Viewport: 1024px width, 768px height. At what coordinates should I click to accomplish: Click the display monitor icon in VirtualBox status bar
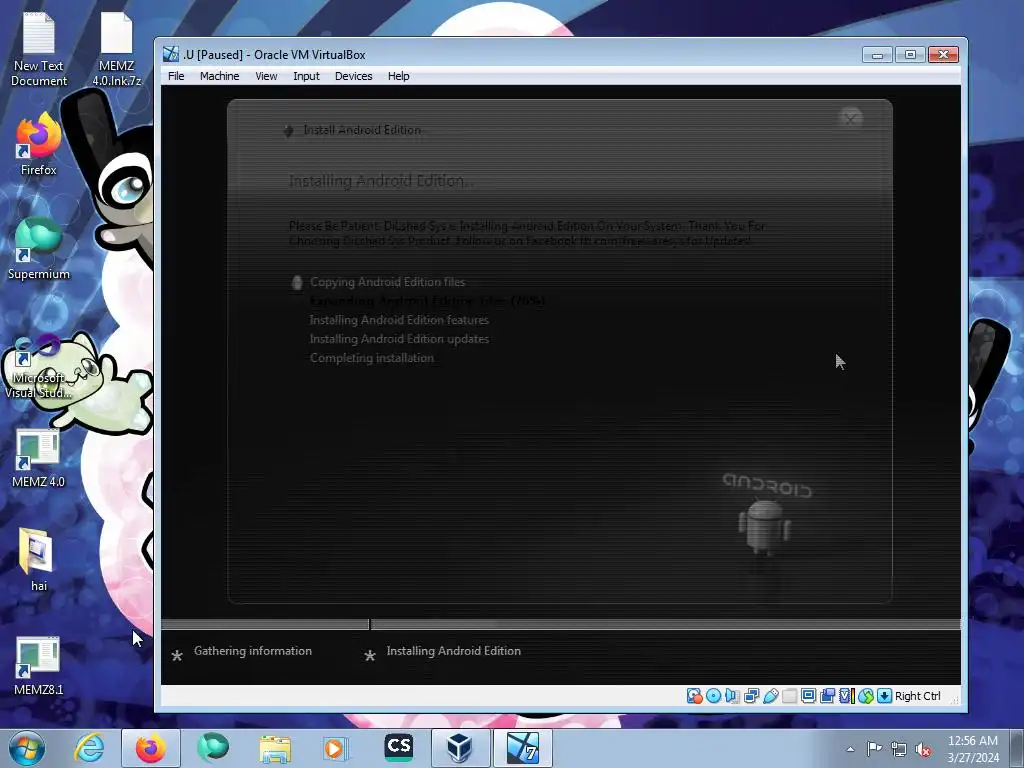pos(808,696)
